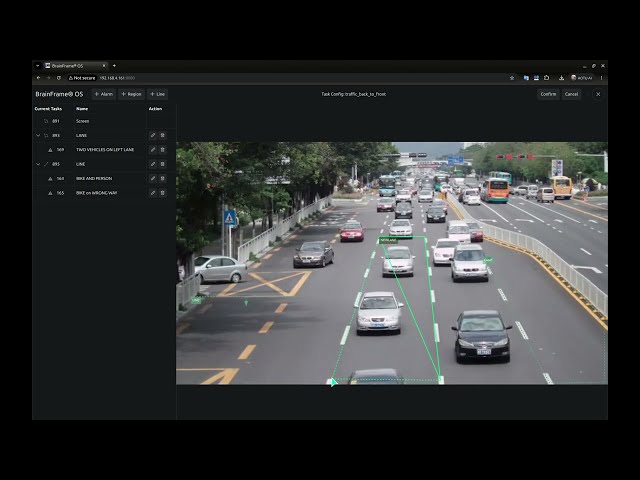Delete the BIKE AND PERSON alarm
Viewport: 640px width, 480px height.
pos(162,178)
